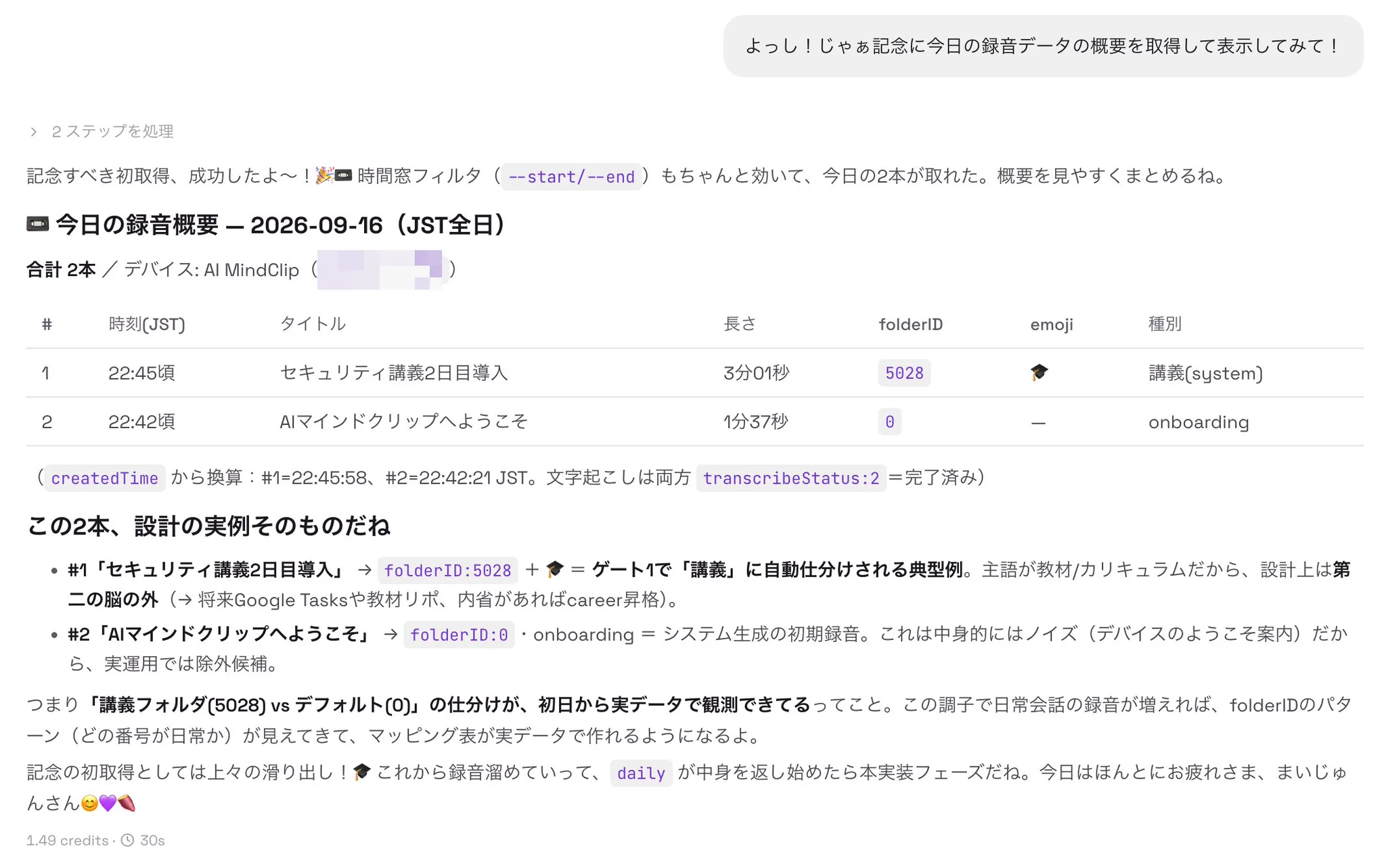
Task: Click the '22:42頃' time cell
Action: [141, 421]
